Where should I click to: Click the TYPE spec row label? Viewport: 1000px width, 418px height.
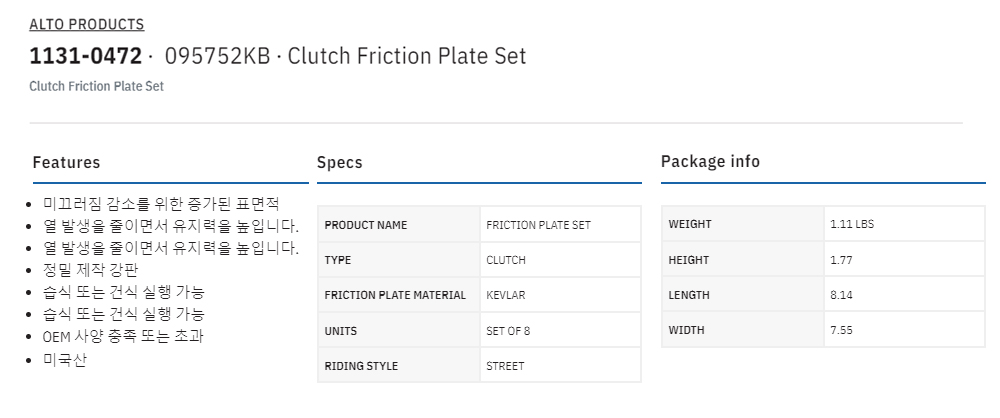click(338, 260)
